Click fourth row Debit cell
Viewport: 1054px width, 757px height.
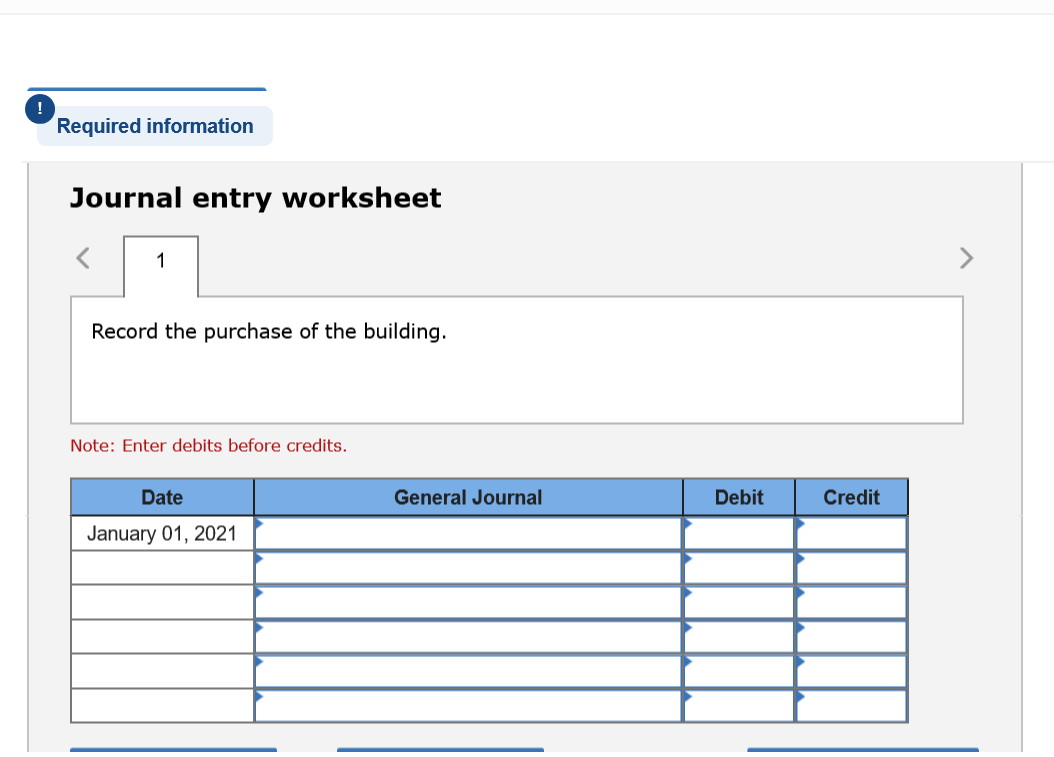pos(739,637)
